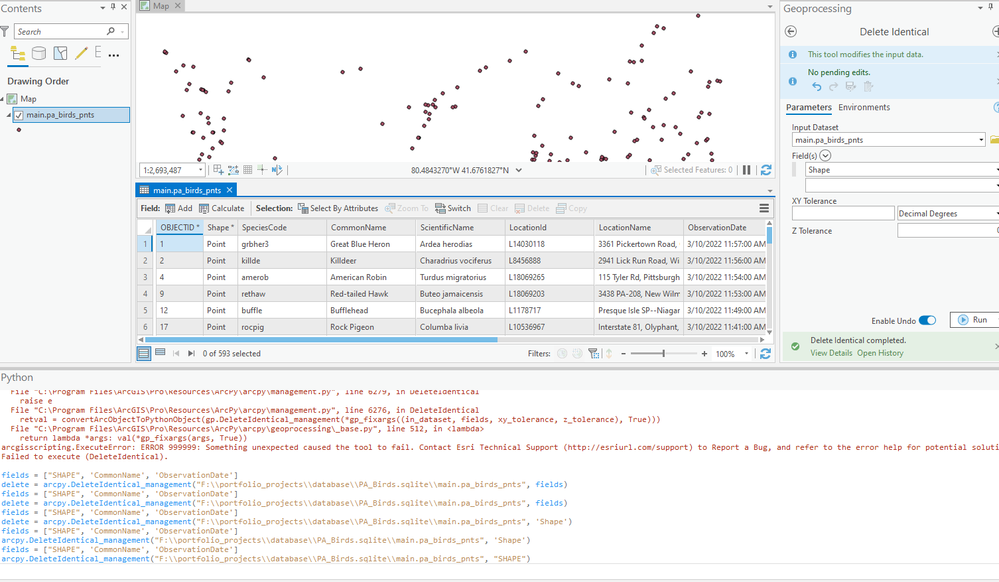Toggle the Enable Undo switch
This screenshot has height=582, width=999.
pos(927,320)
